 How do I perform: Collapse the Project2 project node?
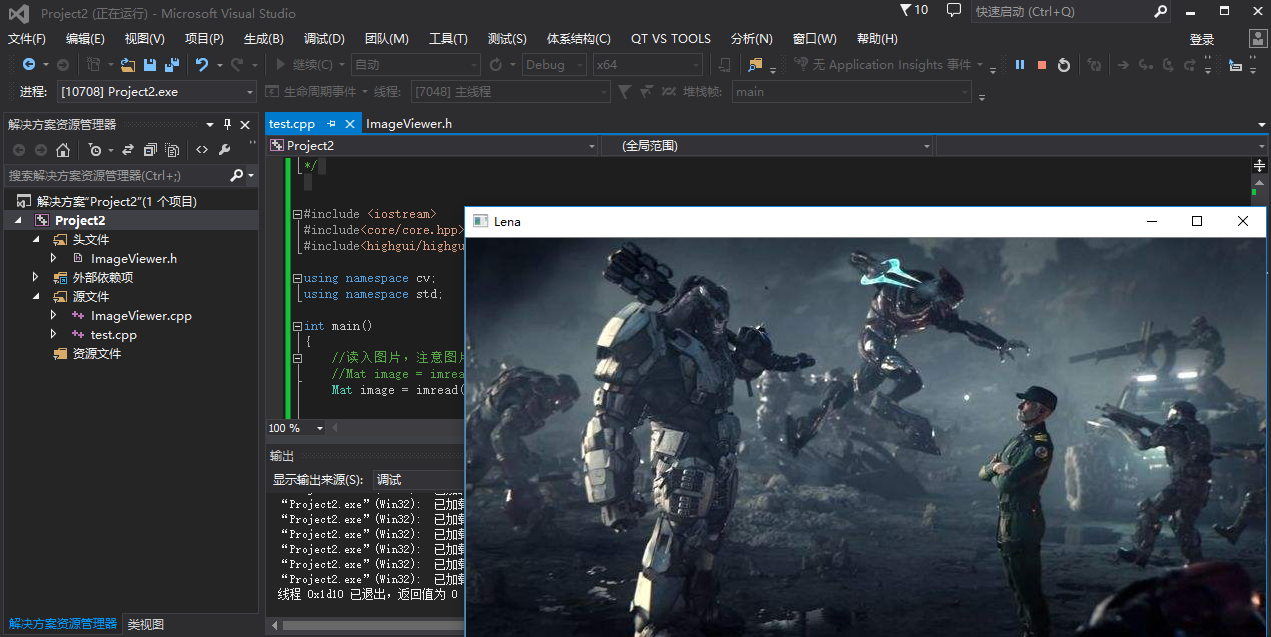click(x=19, y=220)
